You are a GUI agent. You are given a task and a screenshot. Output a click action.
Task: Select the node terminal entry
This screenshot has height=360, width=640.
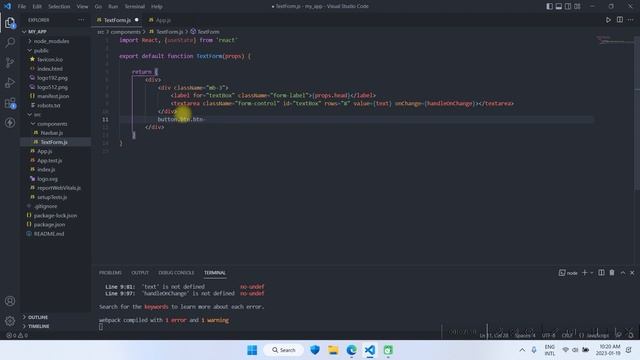568,272
